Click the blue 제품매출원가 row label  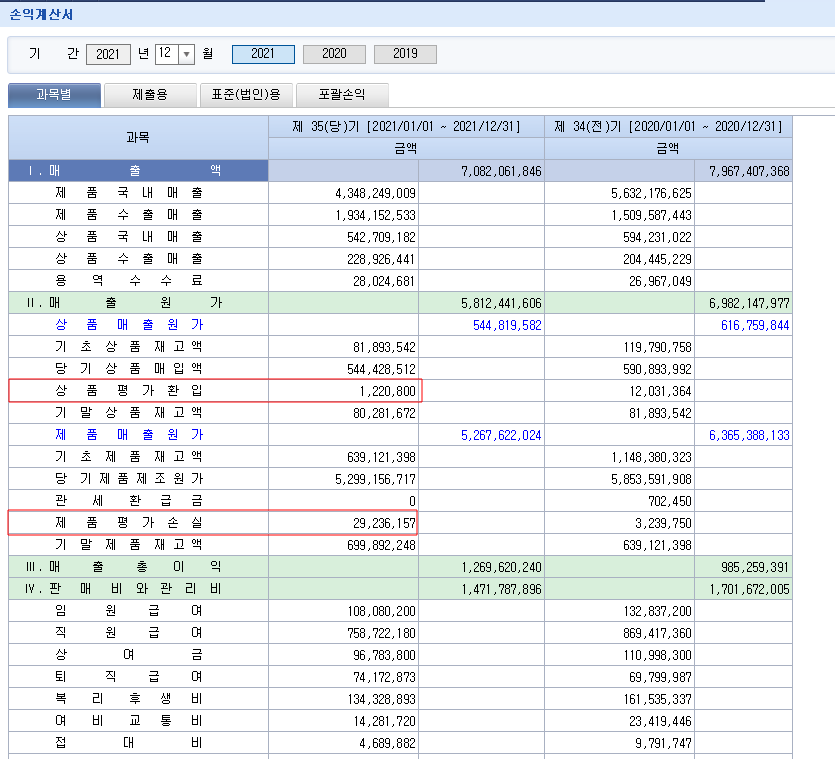coord(129,435)
